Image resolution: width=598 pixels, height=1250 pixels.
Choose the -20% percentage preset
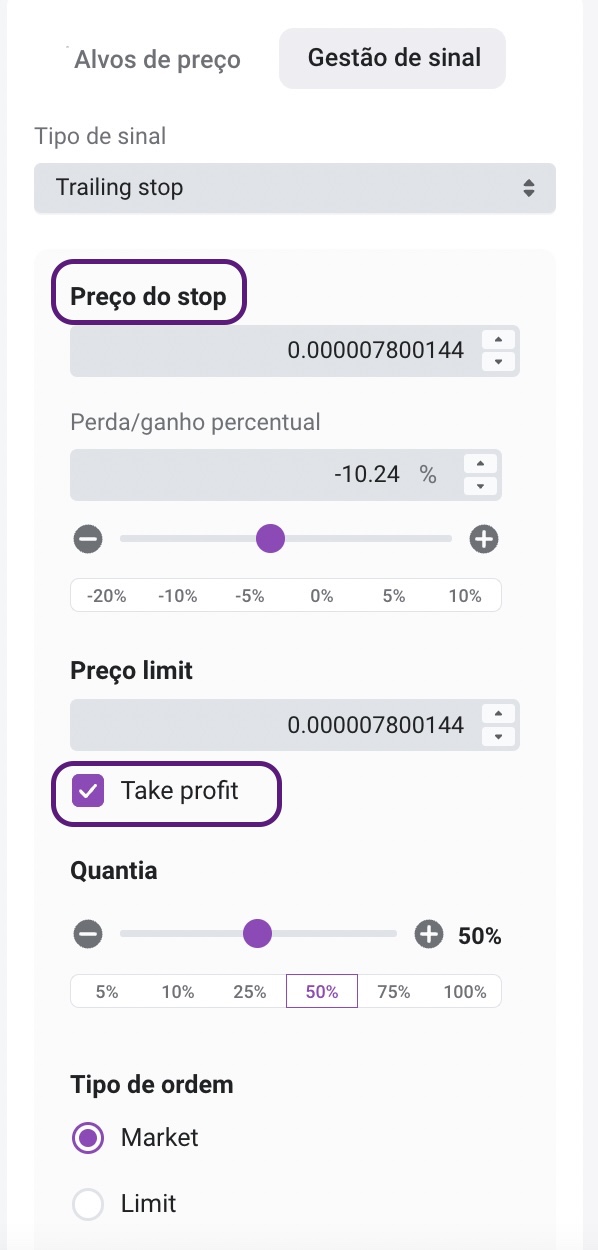(106, 596)
